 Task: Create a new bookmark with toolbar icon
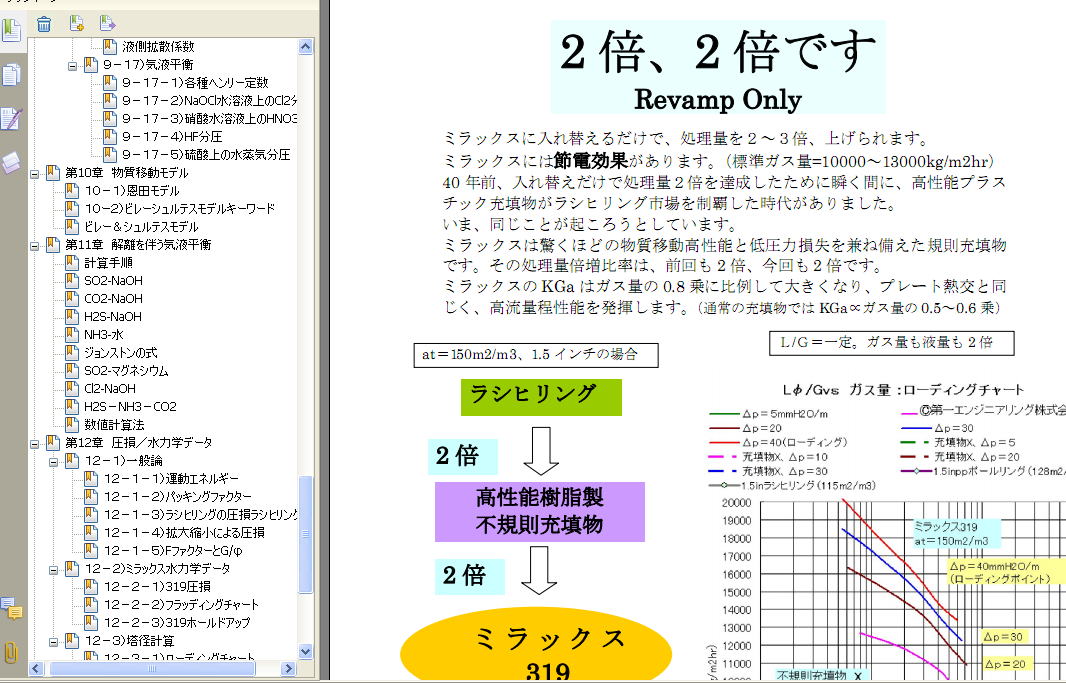coord(77,24)
